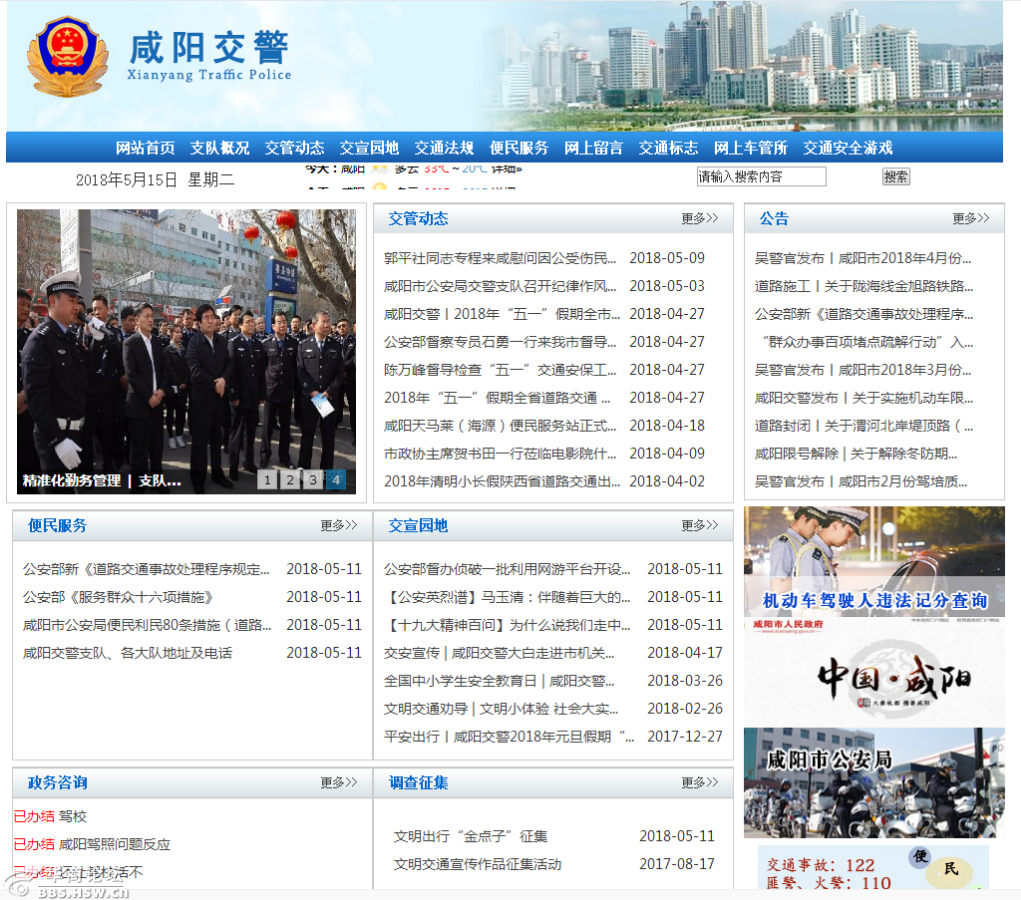1021x900 pixels.
Task: Open the 咸阳市公安局 banner image
Action: pos(874,783)
